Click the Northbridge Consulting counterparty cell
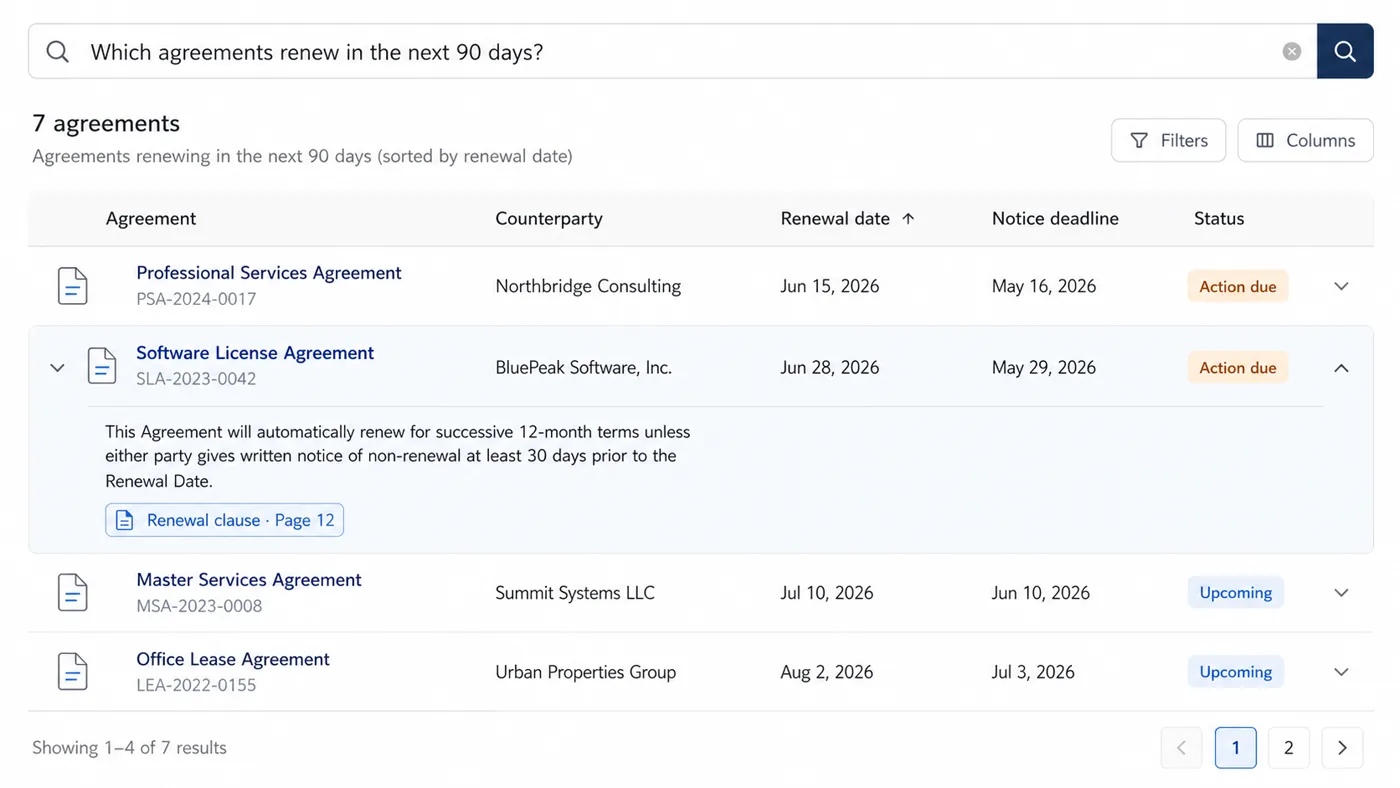 pos(588,286)
